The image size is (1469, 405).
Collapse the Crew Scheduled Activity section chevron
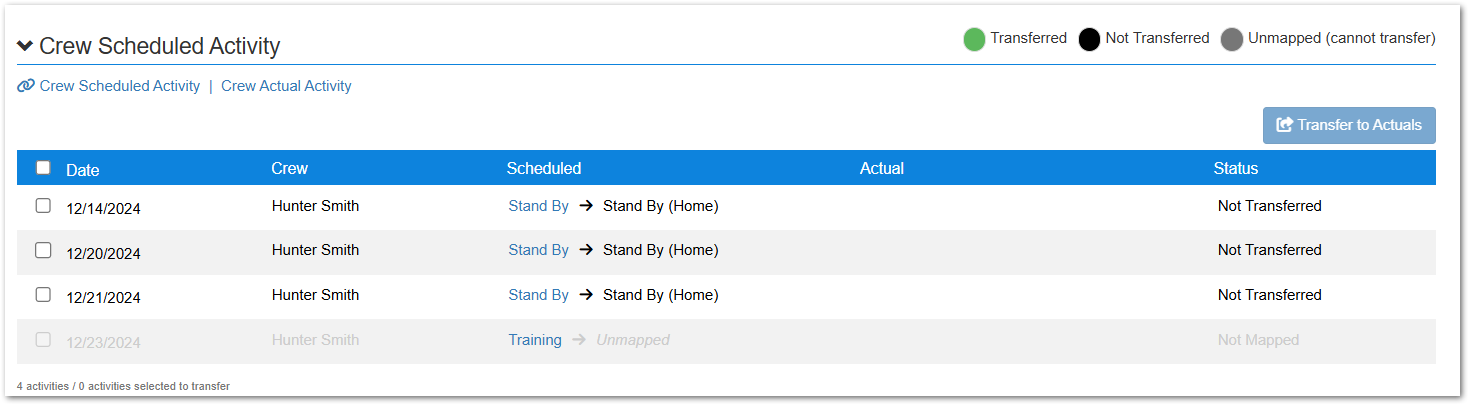(25, 46)
